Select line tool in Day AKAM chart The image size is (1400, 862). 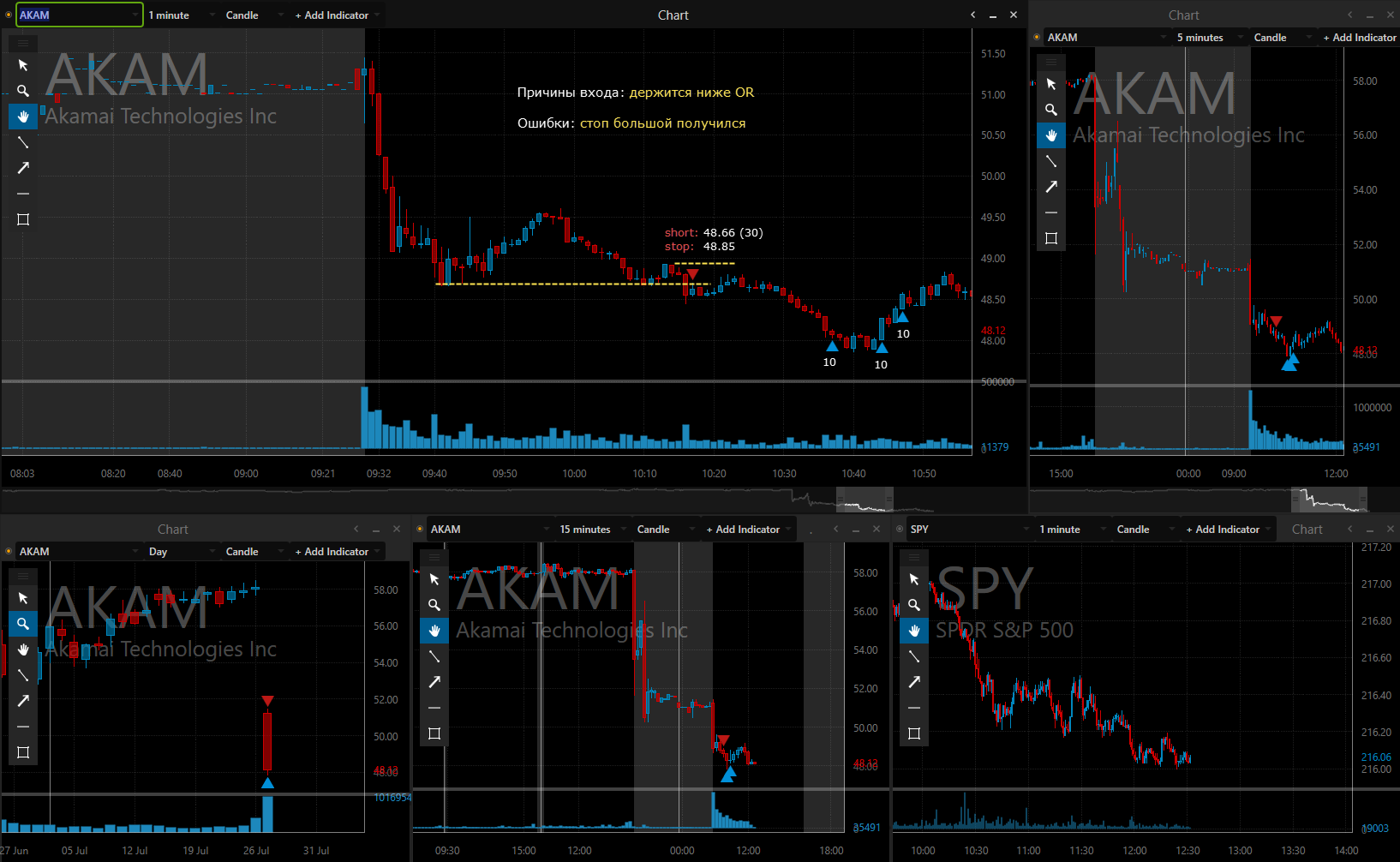[23, 675]
